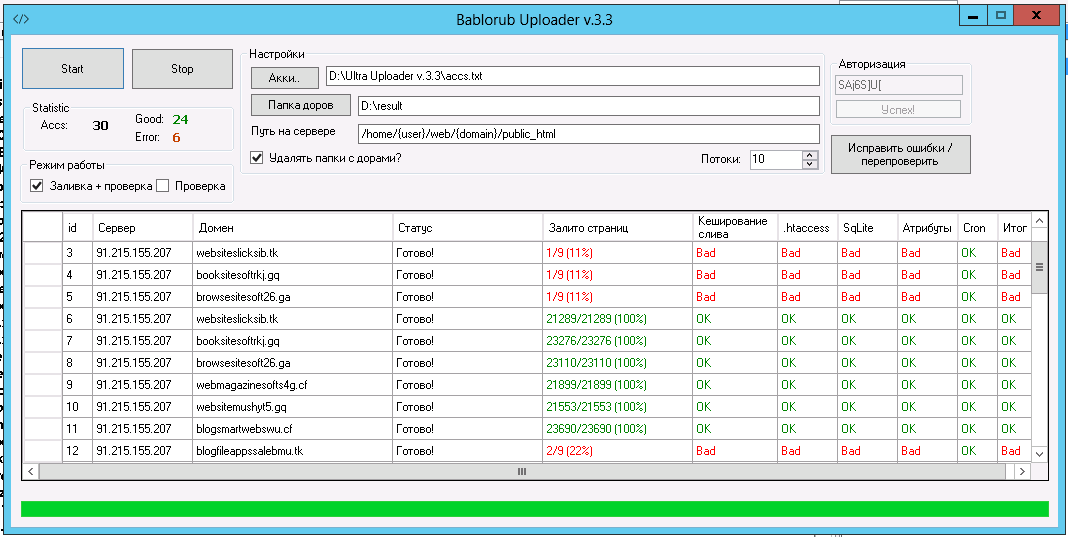Click the table scroll down arrow
The image size is (1068, 537).
[1039, 454]
